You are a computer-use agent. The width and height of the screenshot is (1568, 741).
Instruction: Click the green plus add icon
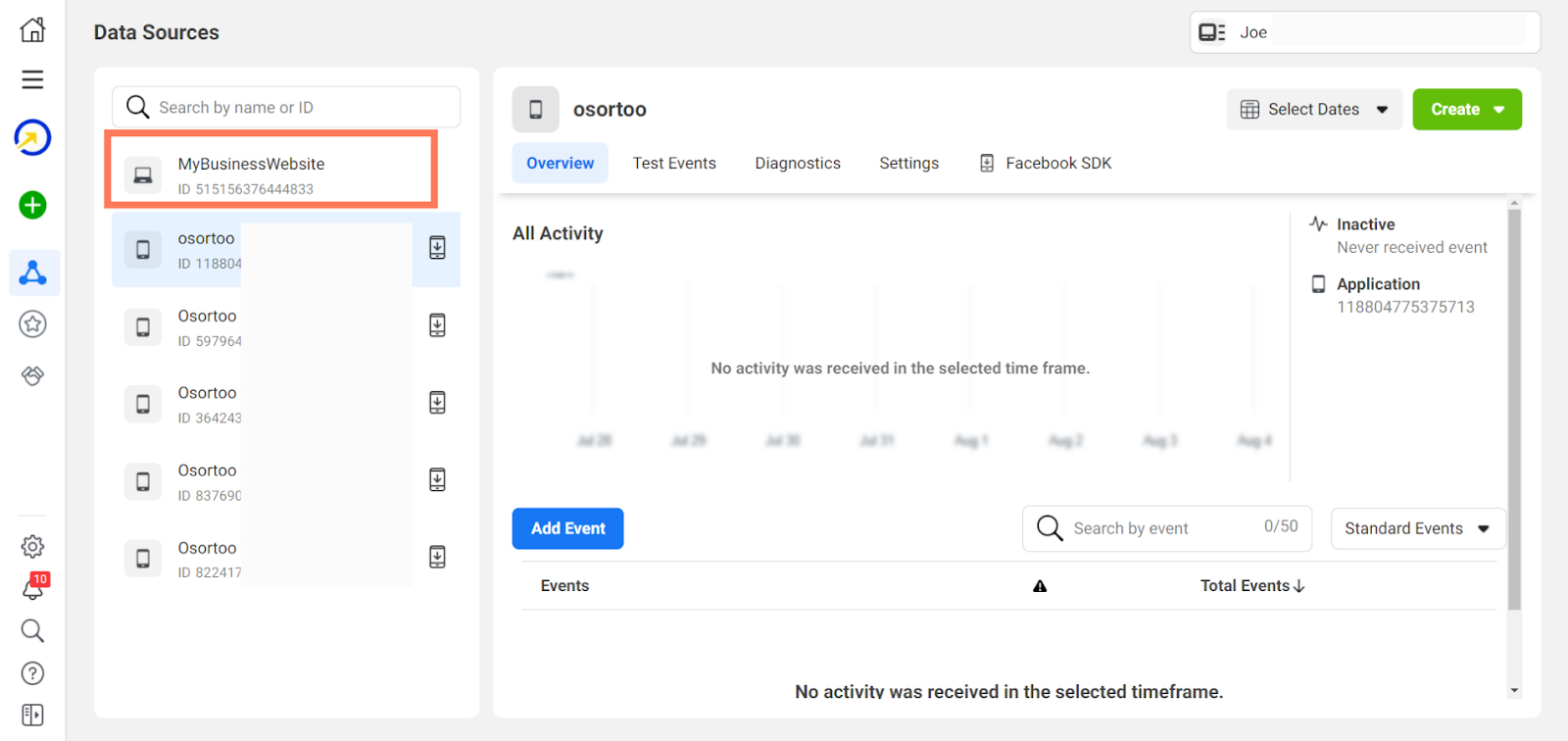click(32, 205)
